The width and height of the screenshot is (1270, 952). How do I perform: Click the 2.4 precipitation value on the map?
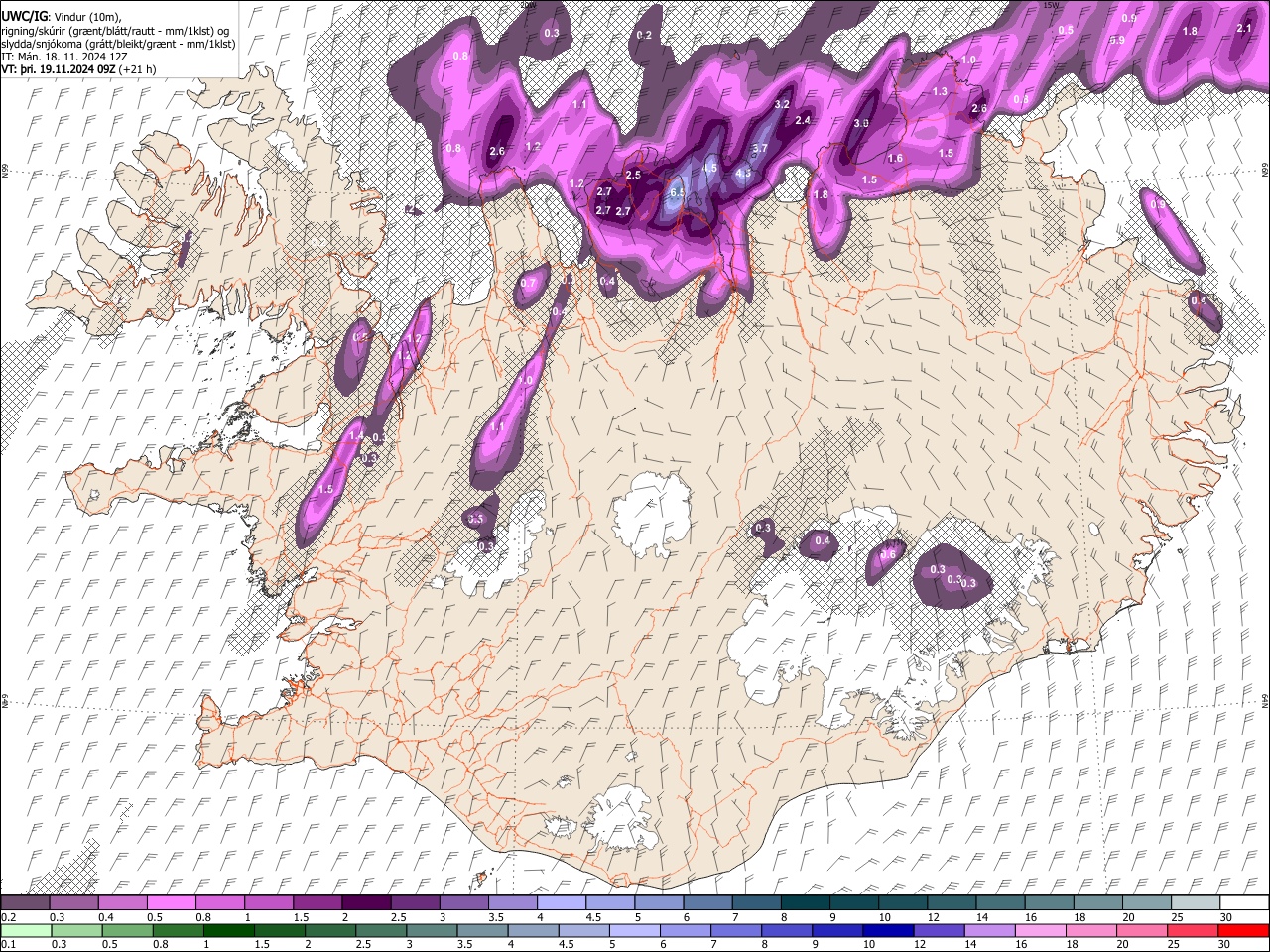[x=803, y=120]
